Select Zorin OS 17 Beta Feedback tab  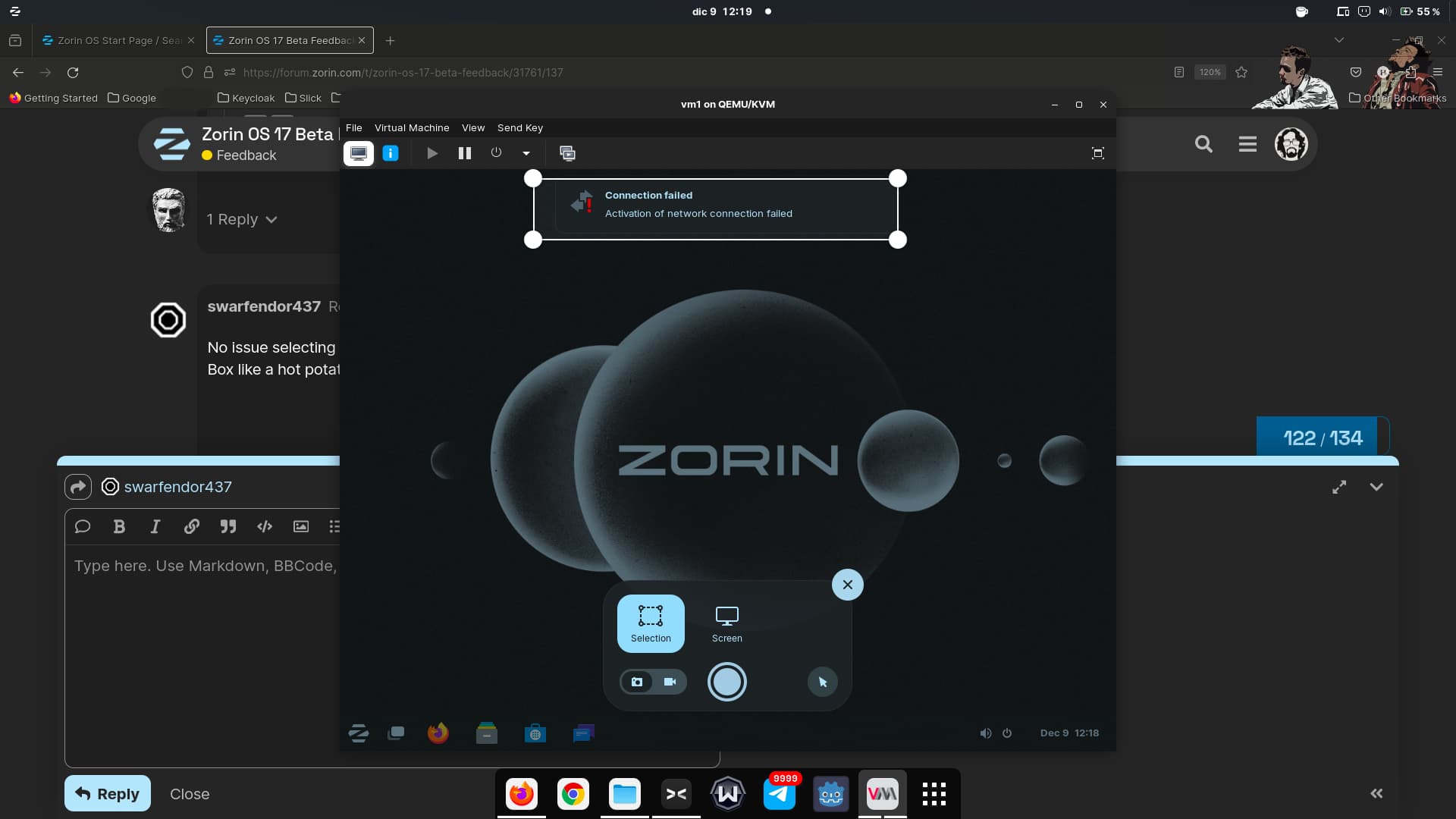click(x=290, y=40)
